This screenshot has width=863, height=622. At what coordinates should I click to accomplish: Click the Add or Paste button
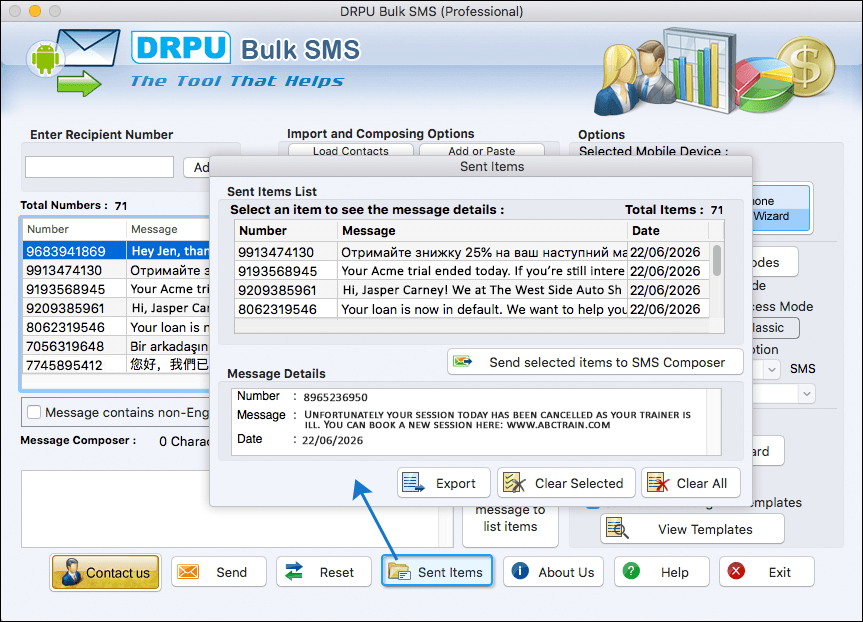[482, 150]
